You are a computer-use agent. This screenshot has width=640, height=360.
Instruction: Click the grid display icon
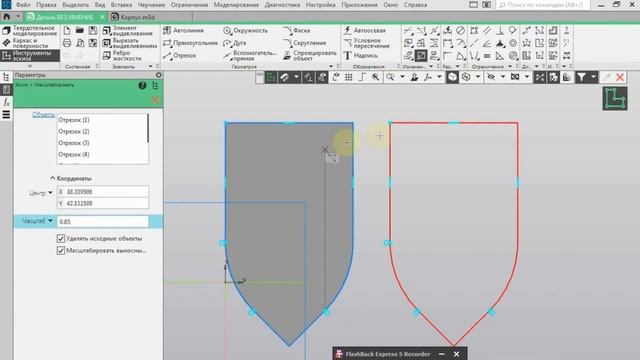(349, 77)
